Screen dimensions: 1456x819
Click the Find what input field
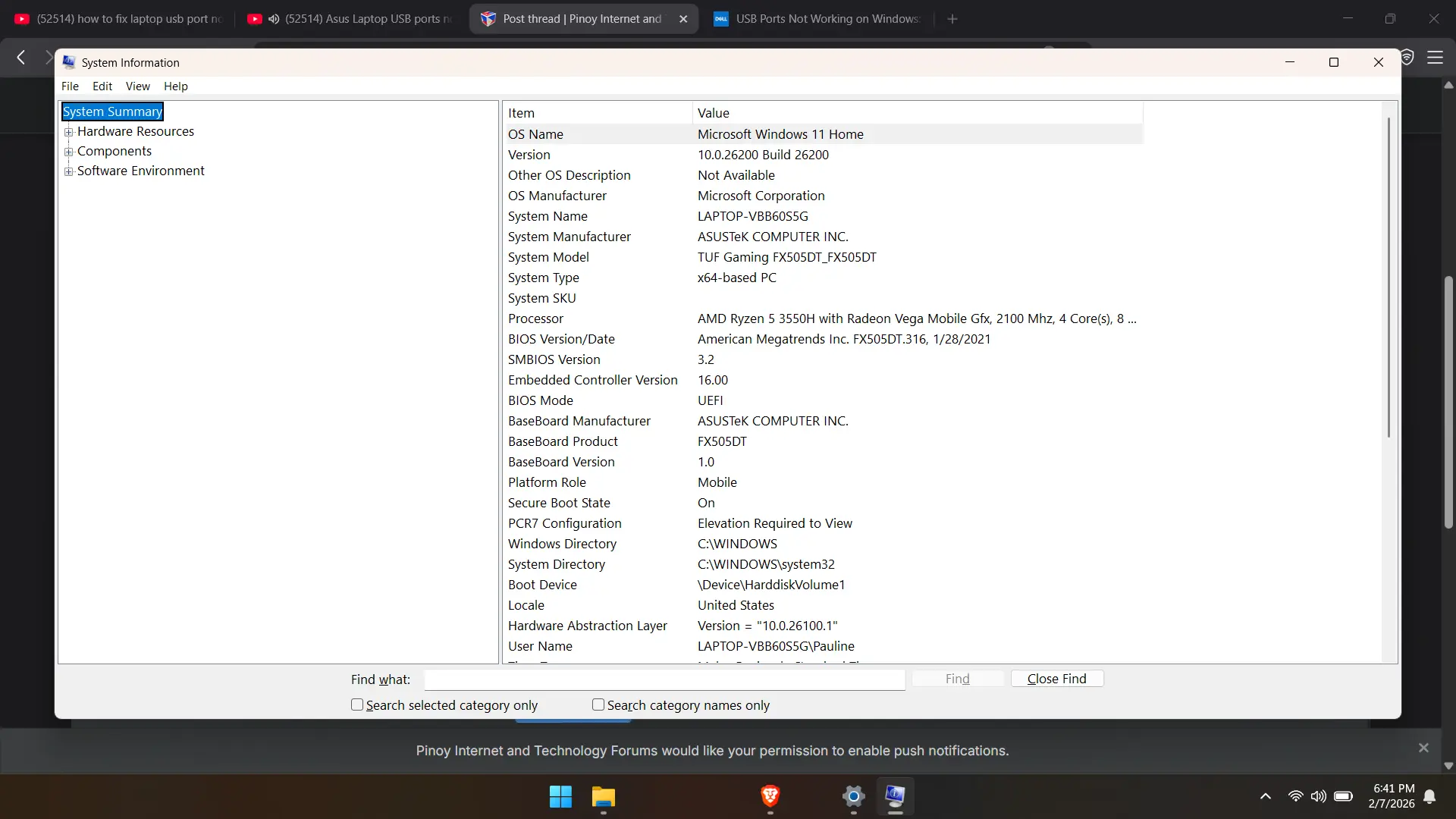pos(665,679)
